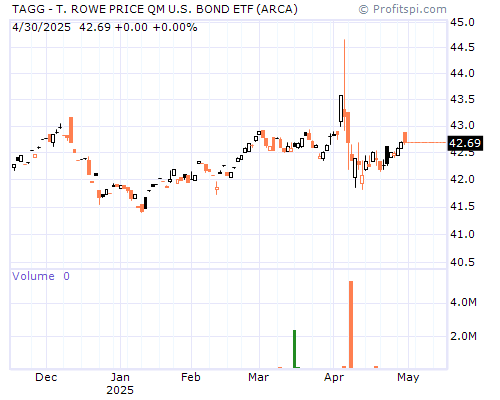The width and height of the screenshot is (500, 400).
Task: Click the Feb month label
Action: (191, 377)
